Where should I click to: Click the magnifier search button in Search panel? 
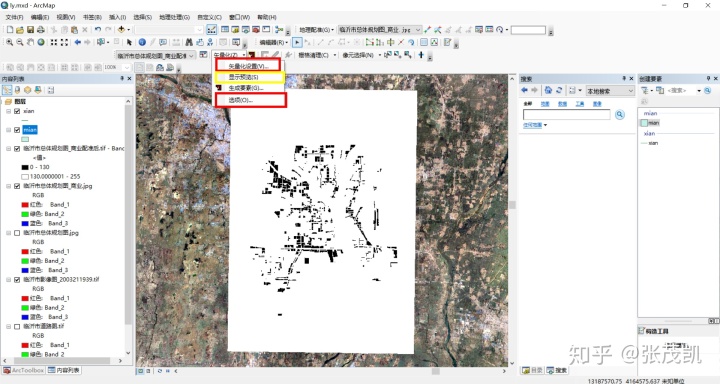[x=619, y=114]
